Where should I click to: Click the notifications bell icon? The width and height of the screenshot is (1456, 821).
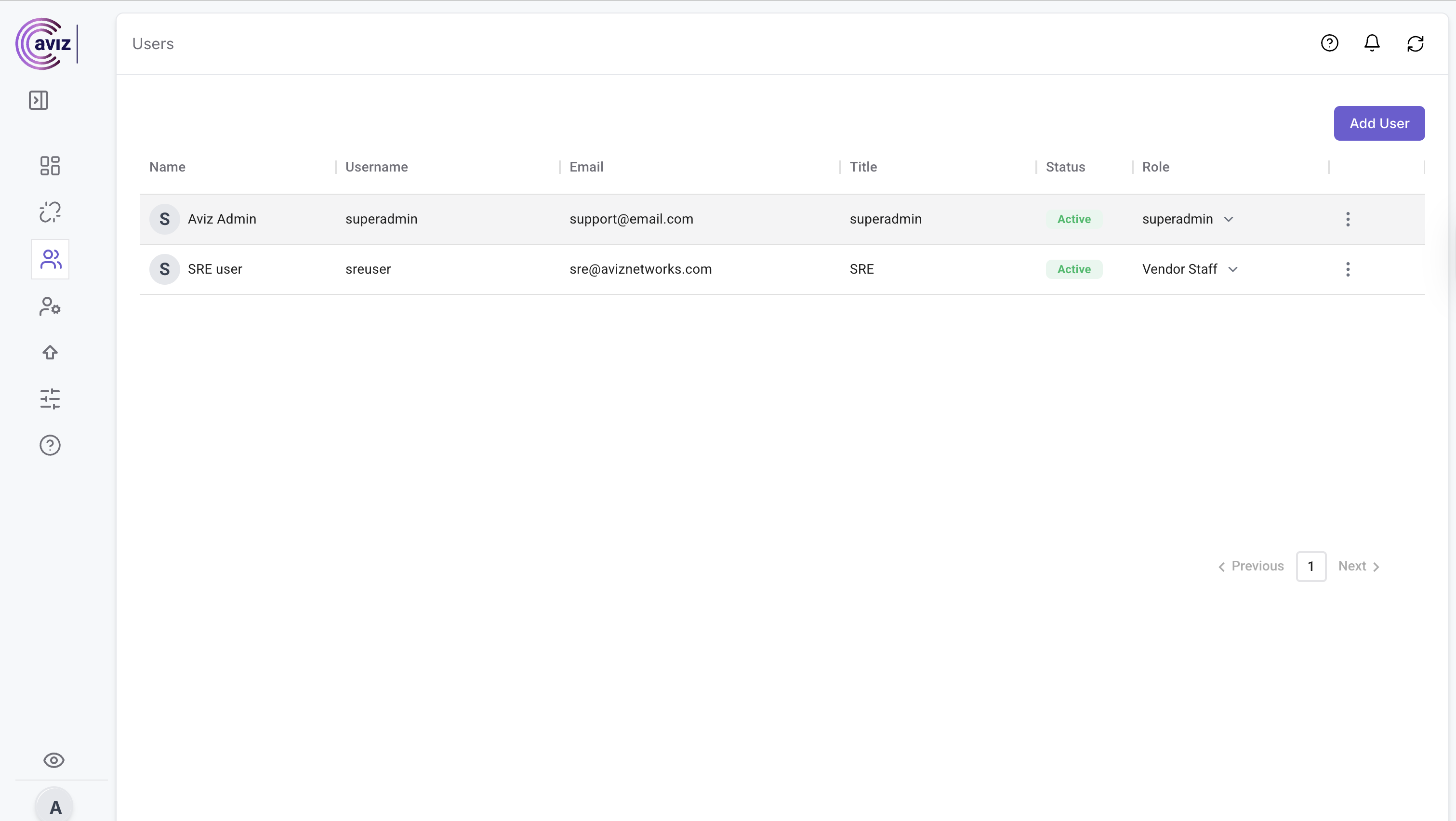pyautogui.click(x=1372, y=43)
